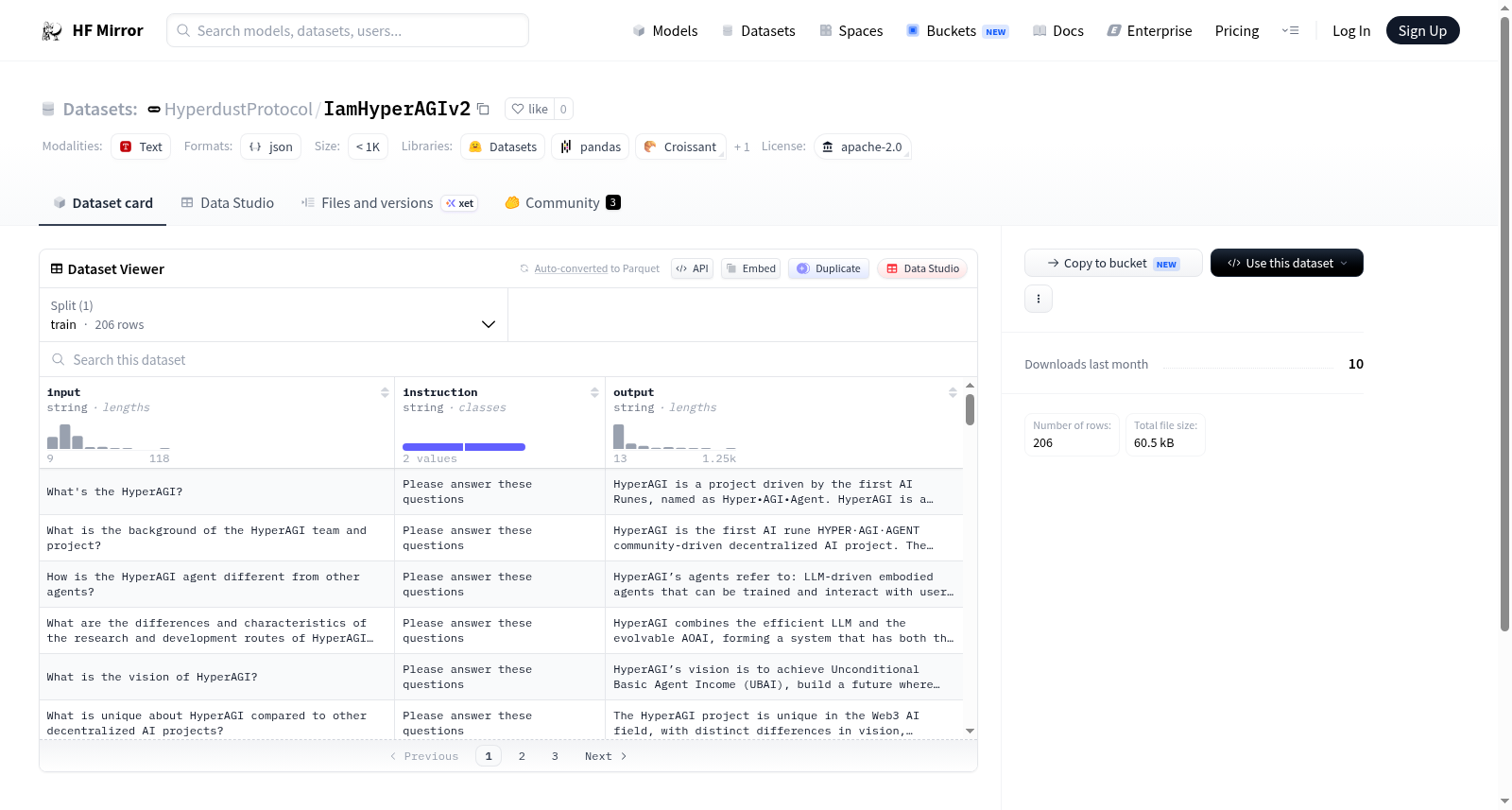Click the sort icon on instruction column
This screenshot has height=810, width=1512.
coord(594,392)
